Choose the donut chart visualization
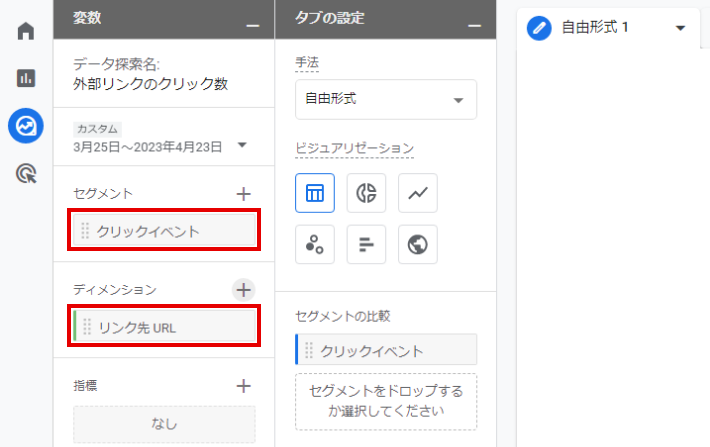This screenshot has width=710, height=447. 366,193
